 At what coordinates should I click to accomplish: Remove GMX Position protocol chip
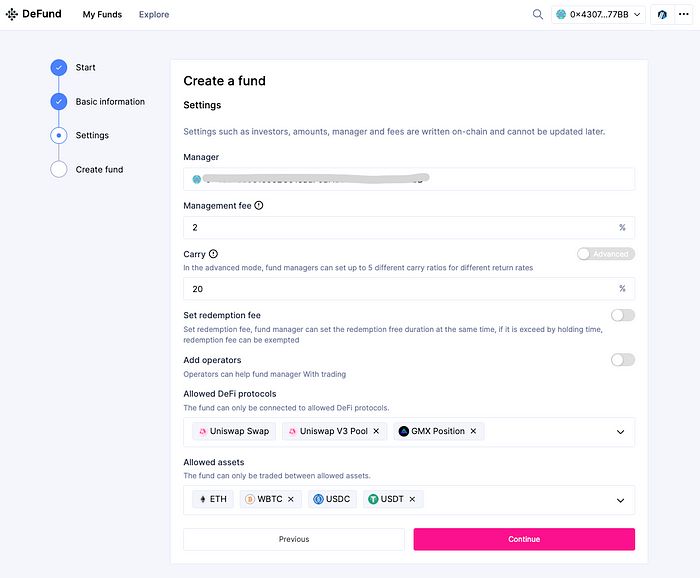(474, 431)
